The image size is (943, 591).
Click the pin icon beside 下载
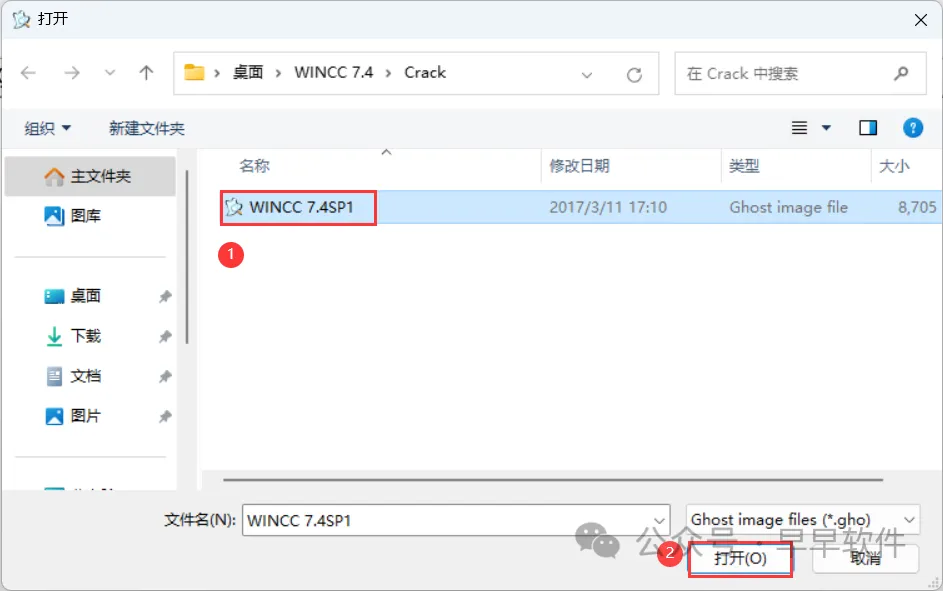point(165,337)
